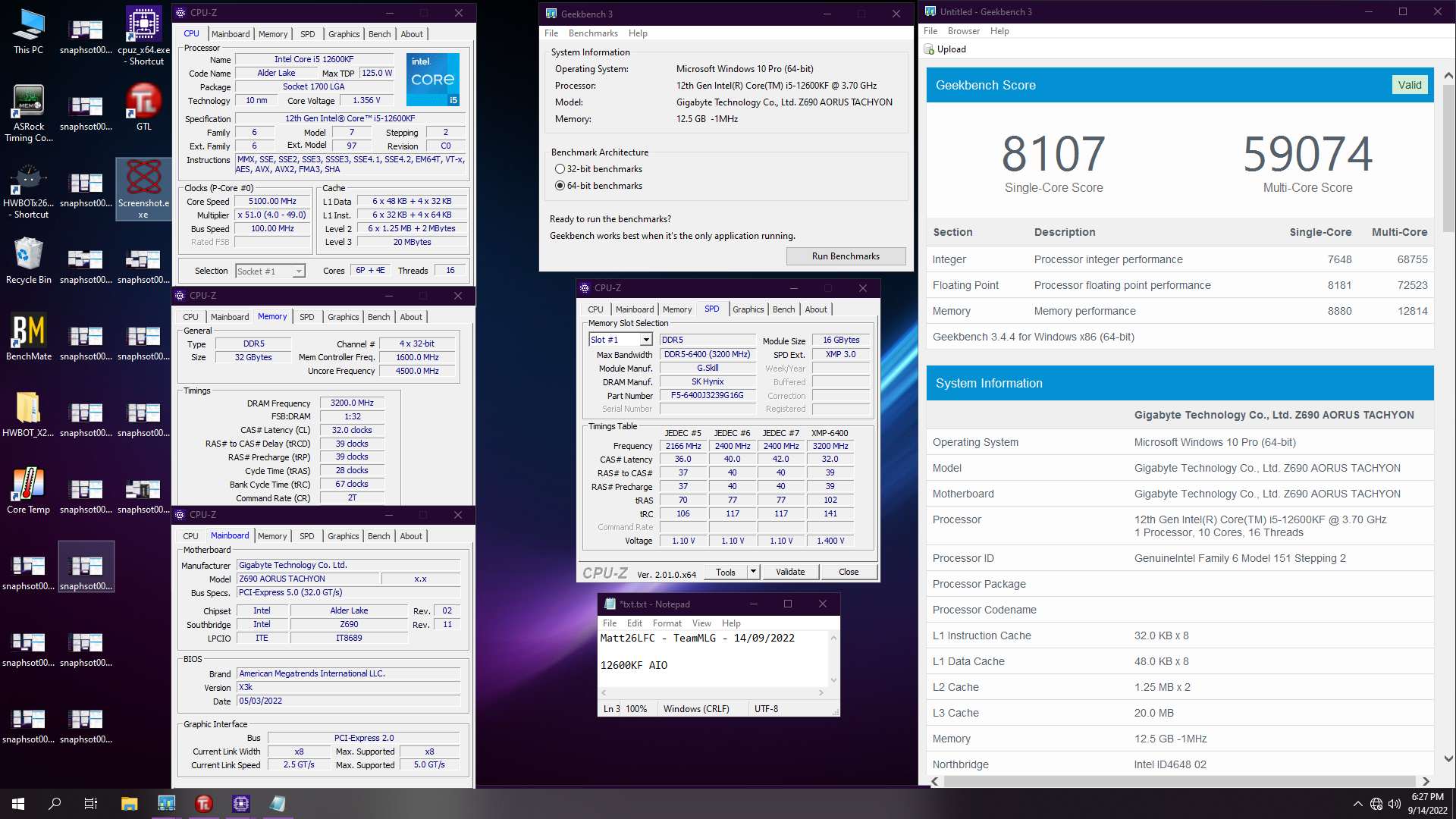Click Single-Core Score 8107
The width and height of the screenshot is (1456, 819).
[x=1053, y=154]
